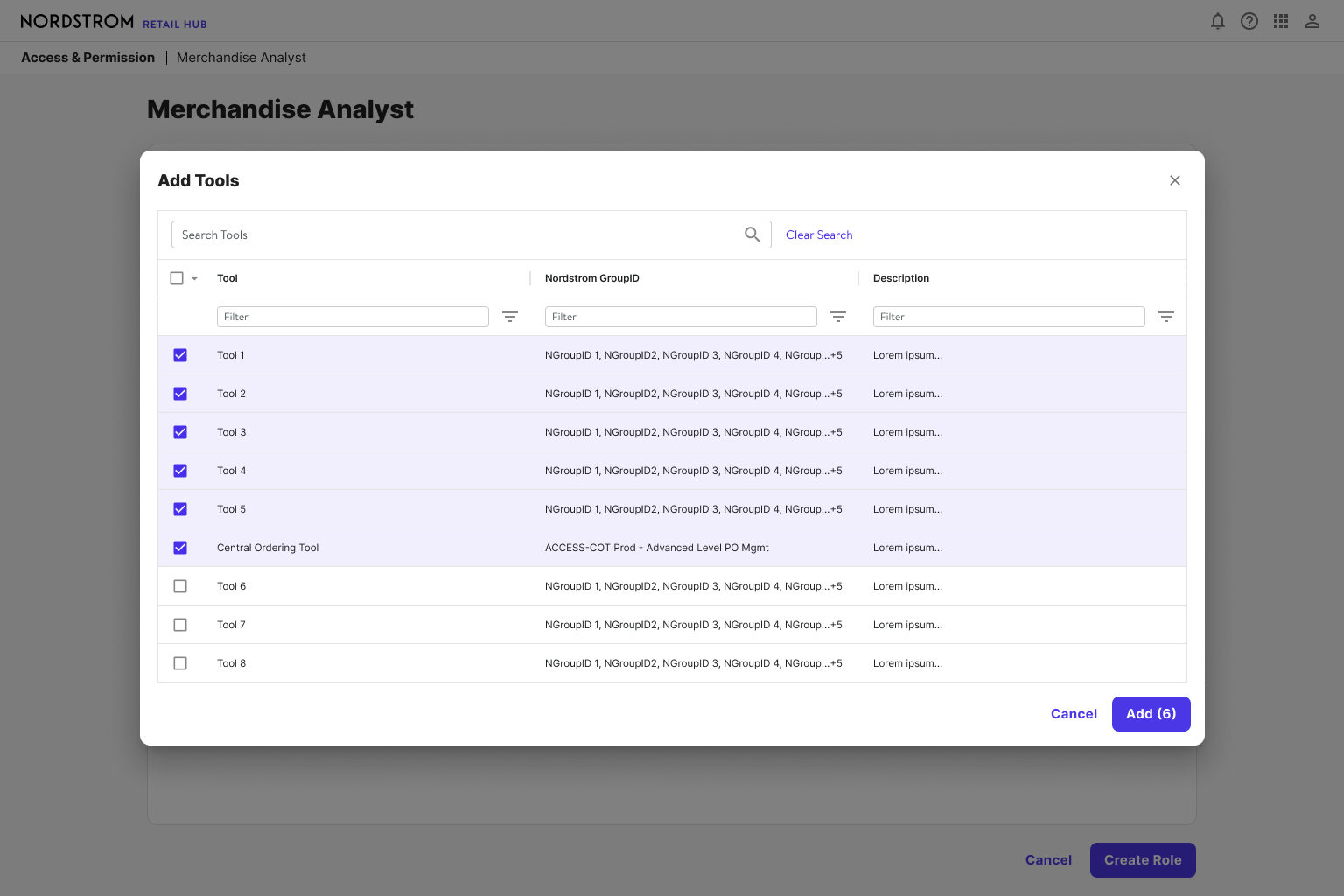Open the notifications bell icon
This screenshot has width=1344, height=896.
[1217, 21]
